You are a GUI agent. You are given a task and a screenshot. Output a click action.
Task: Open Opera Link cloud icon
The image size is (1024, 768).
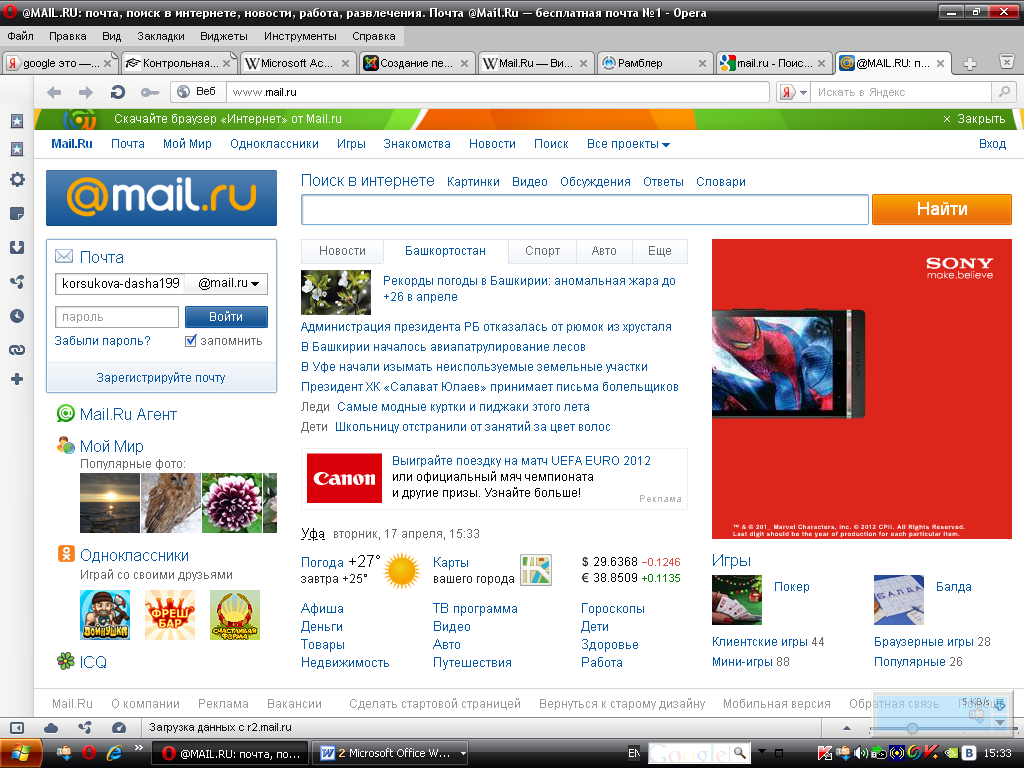pos(51,728)
